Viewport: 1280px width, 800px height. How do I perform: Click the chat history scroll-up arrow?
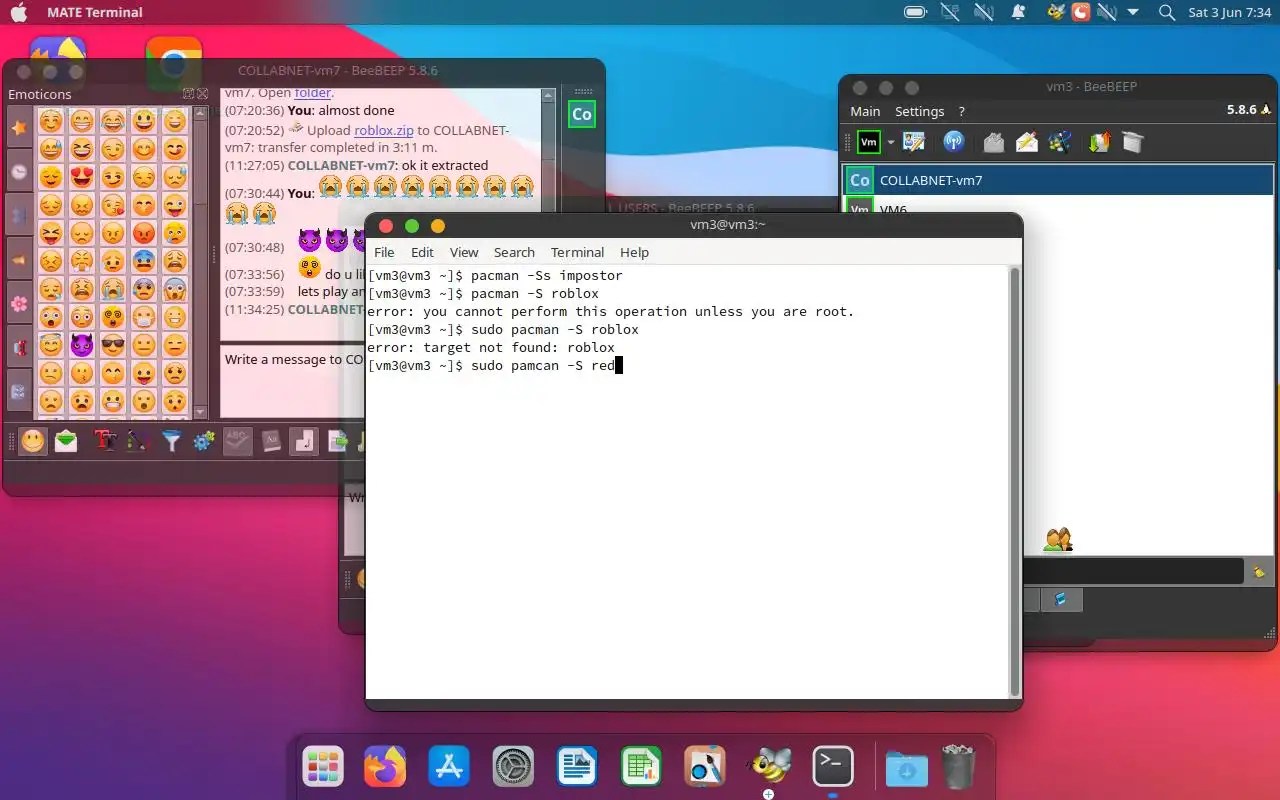(548, 96)
